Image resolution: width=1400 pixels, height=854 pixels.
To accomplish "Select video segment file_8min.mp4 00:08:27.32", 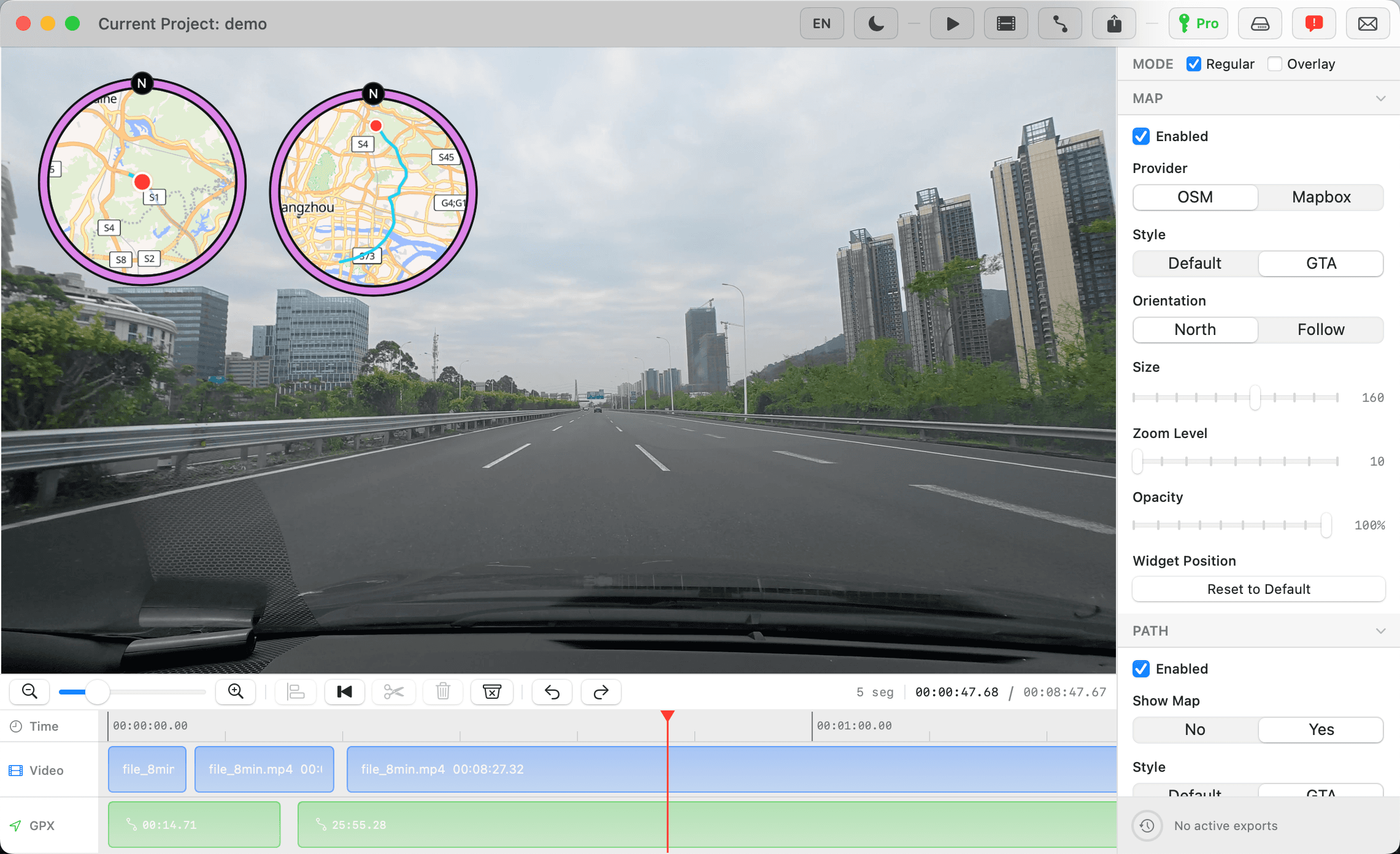I will coord(731,769).
